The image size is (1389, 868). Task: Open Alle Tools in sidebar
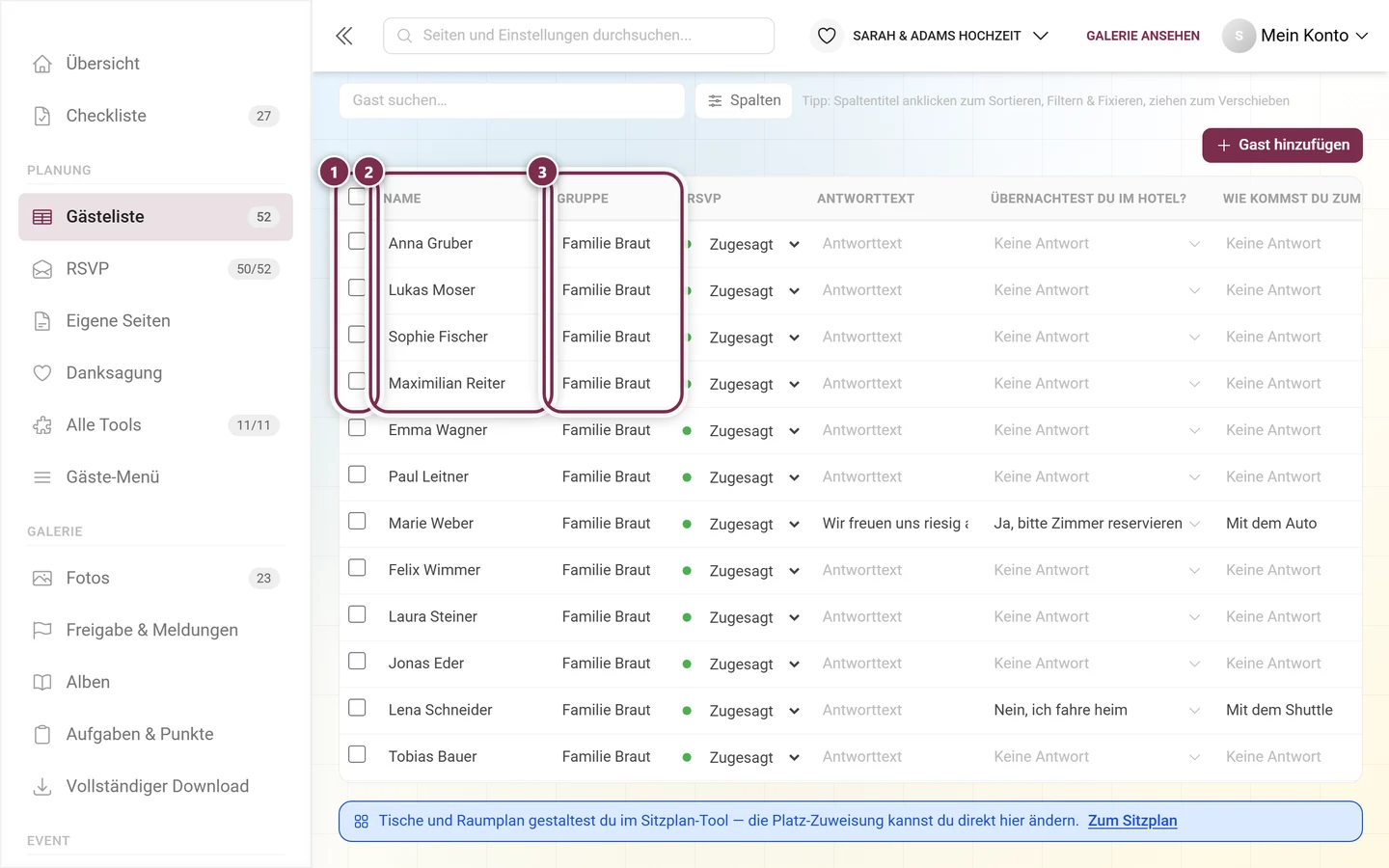point(155,425)
